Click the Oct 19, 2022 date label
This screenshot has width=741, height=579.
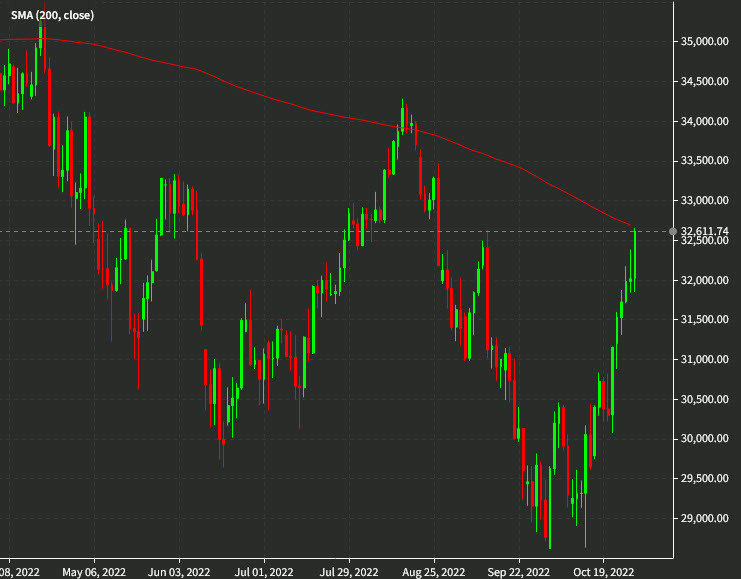(x=603, y=572)
